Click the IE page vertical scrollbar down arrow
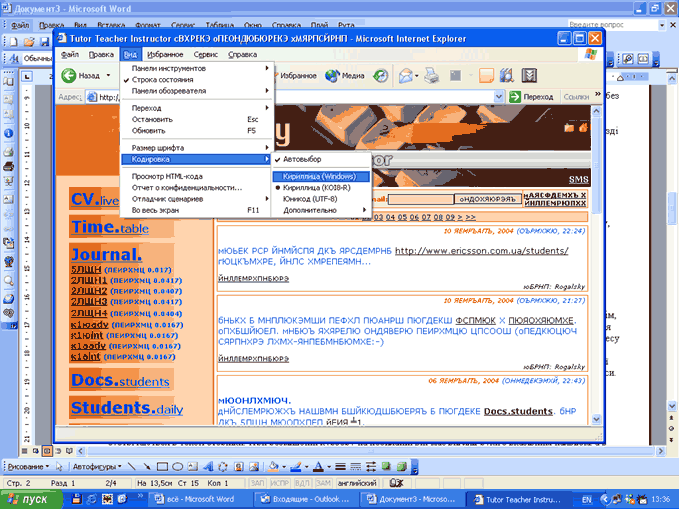The height and width of the screenshot is (509, 679). point(596,419)
